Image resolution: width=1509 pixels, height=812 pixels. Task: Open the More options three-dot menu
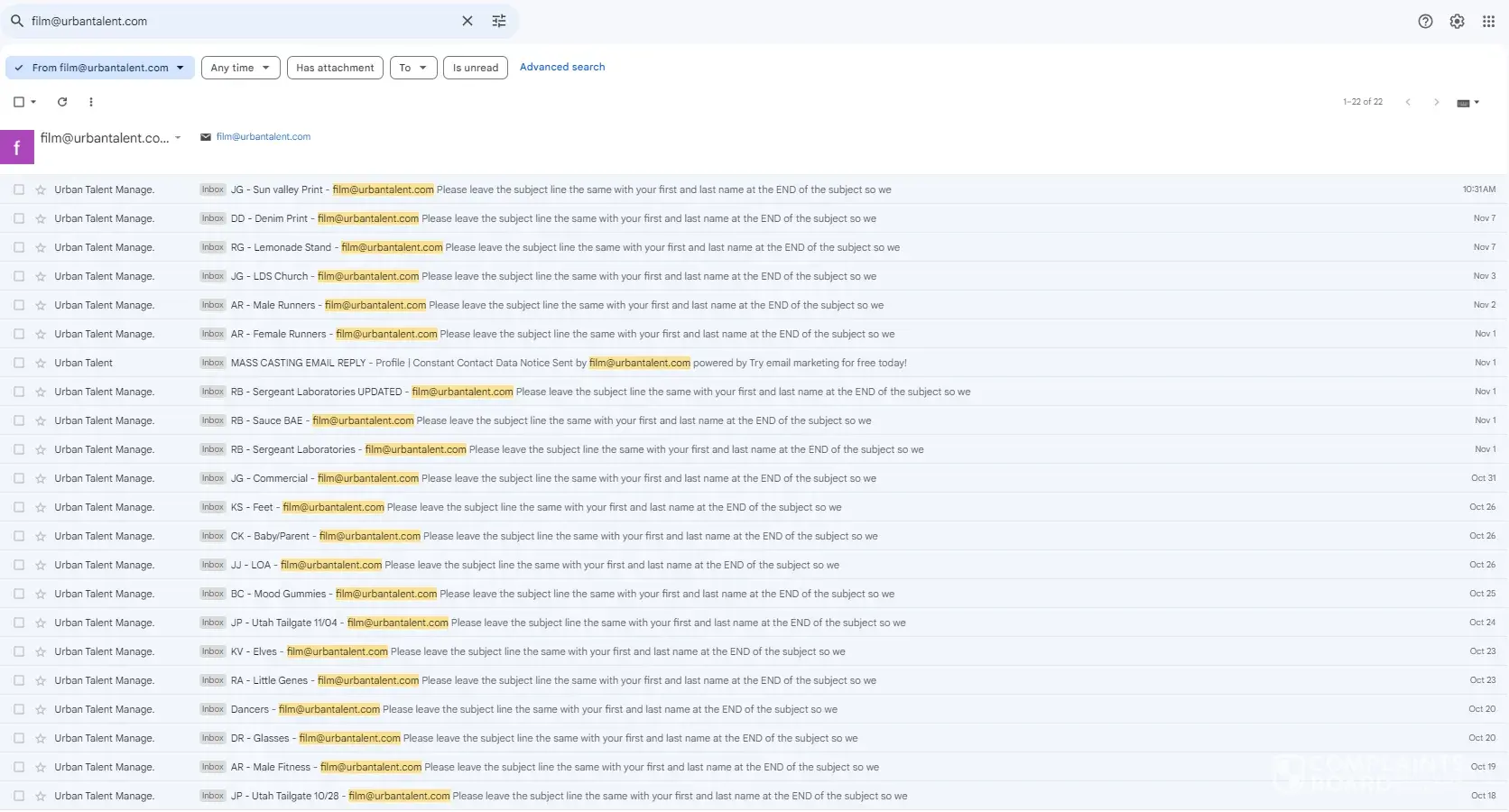coord(91,102)
